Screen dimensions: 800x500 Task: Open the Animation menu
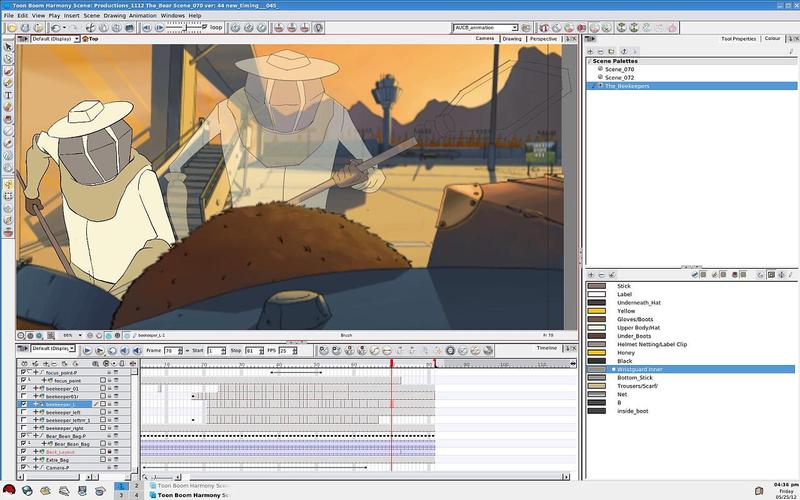pos(143,15)
